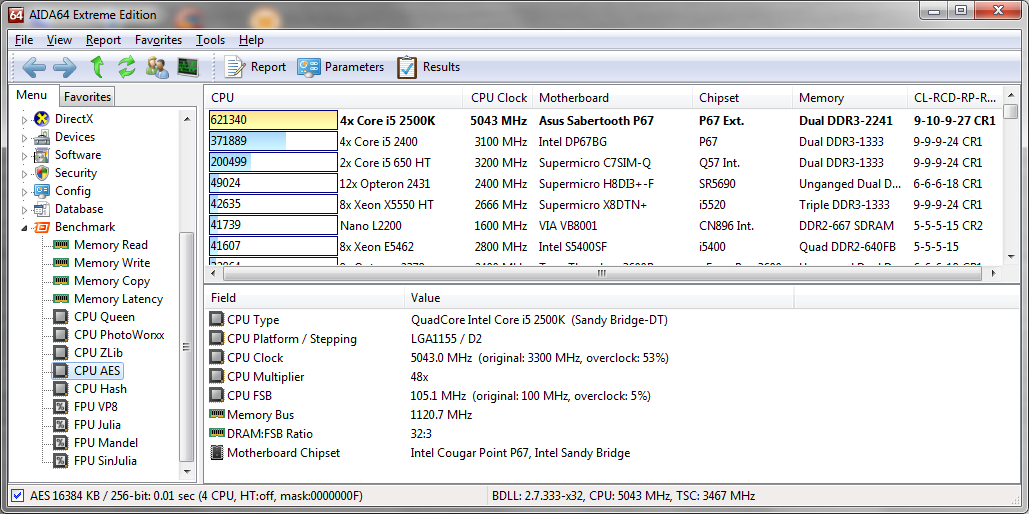The image size is (1029, 514).
Task: Select the Config tree icon
Action: click(41, 191)
